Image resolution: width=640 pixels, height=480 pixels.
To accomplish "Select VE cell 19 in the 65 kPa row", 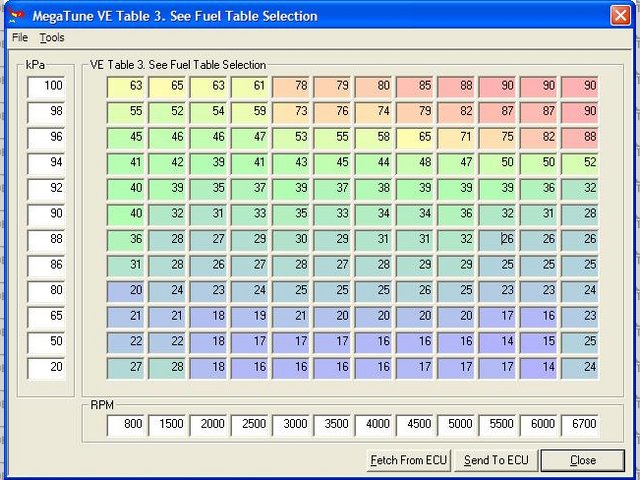I will click(249, 317).
